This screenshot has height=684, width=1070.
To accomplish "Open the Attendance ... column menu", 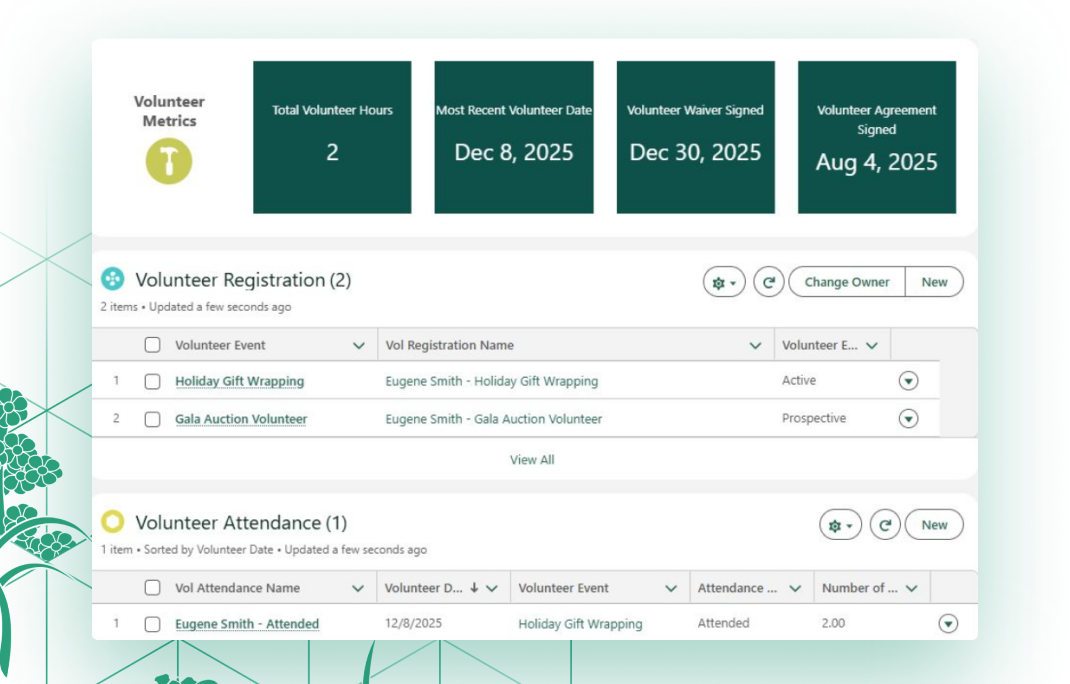I will click(x=794, y=588).
